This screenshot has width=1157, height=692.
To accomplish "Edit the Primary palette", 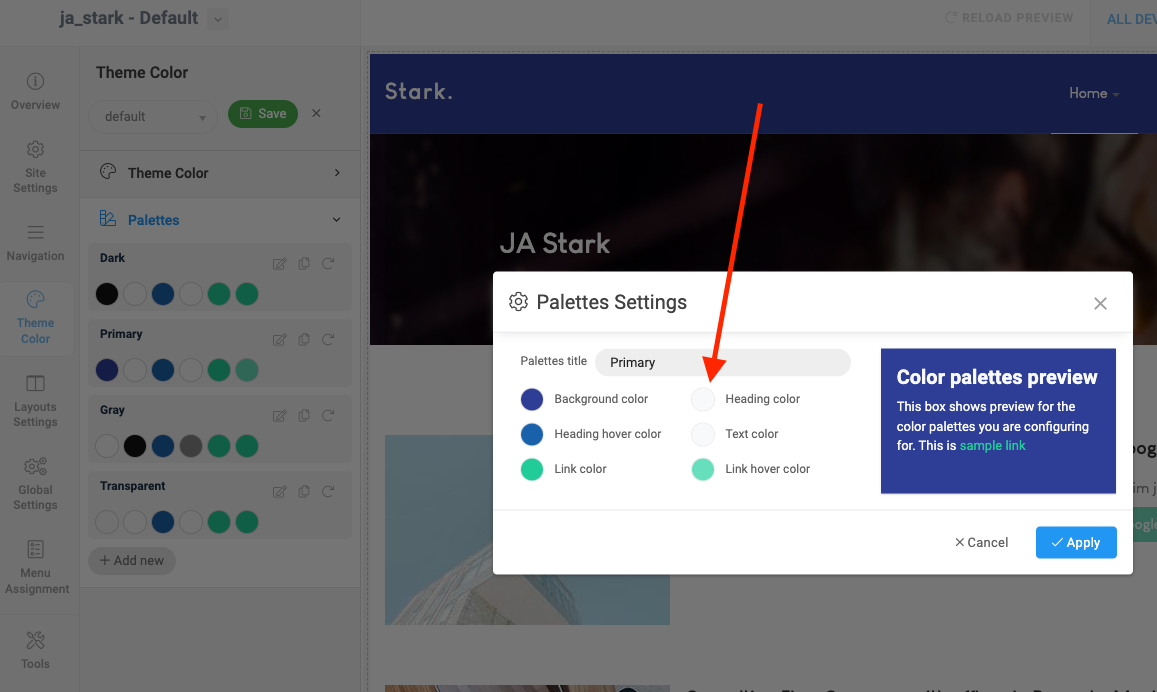I will coord(280,340).
